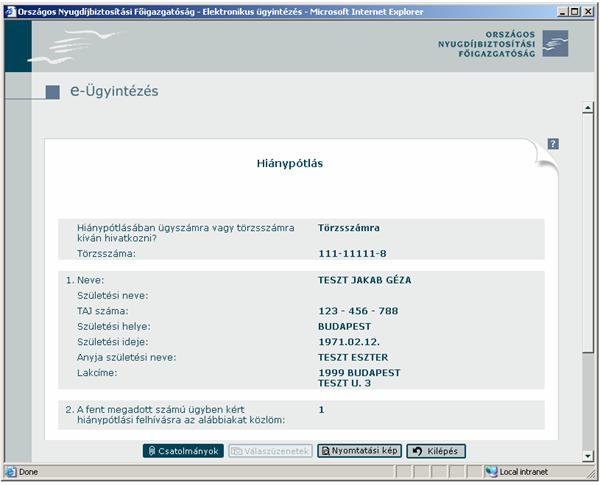Maximize the Internet Explorer window

pyautogui.click(x=574, y=12)
